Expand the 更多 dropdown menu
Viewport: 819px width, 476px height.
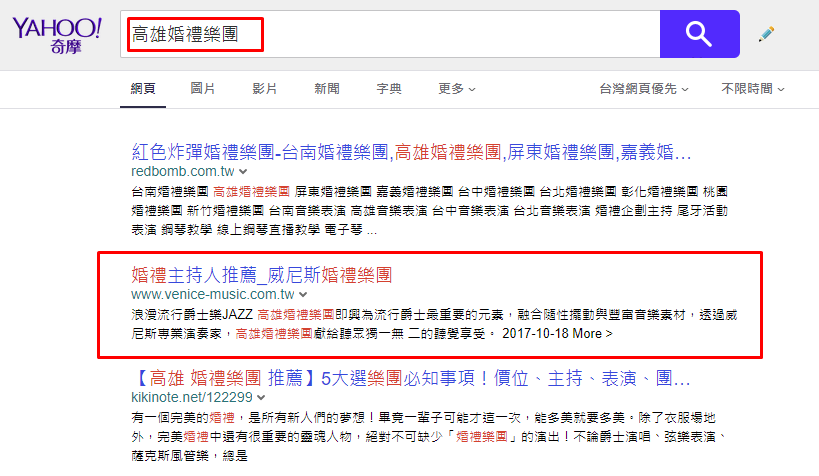coord(457,89)
